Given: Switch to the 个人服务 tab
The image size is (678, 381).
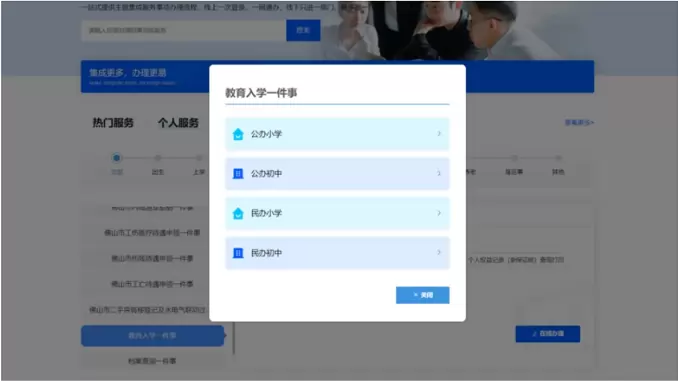Looking at the screenshot, I should click(x=178, y=123).
